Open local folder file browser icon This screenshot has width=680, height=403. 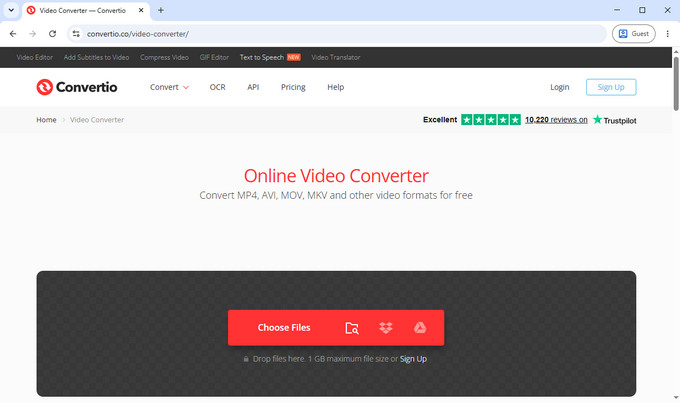[352, 328]
